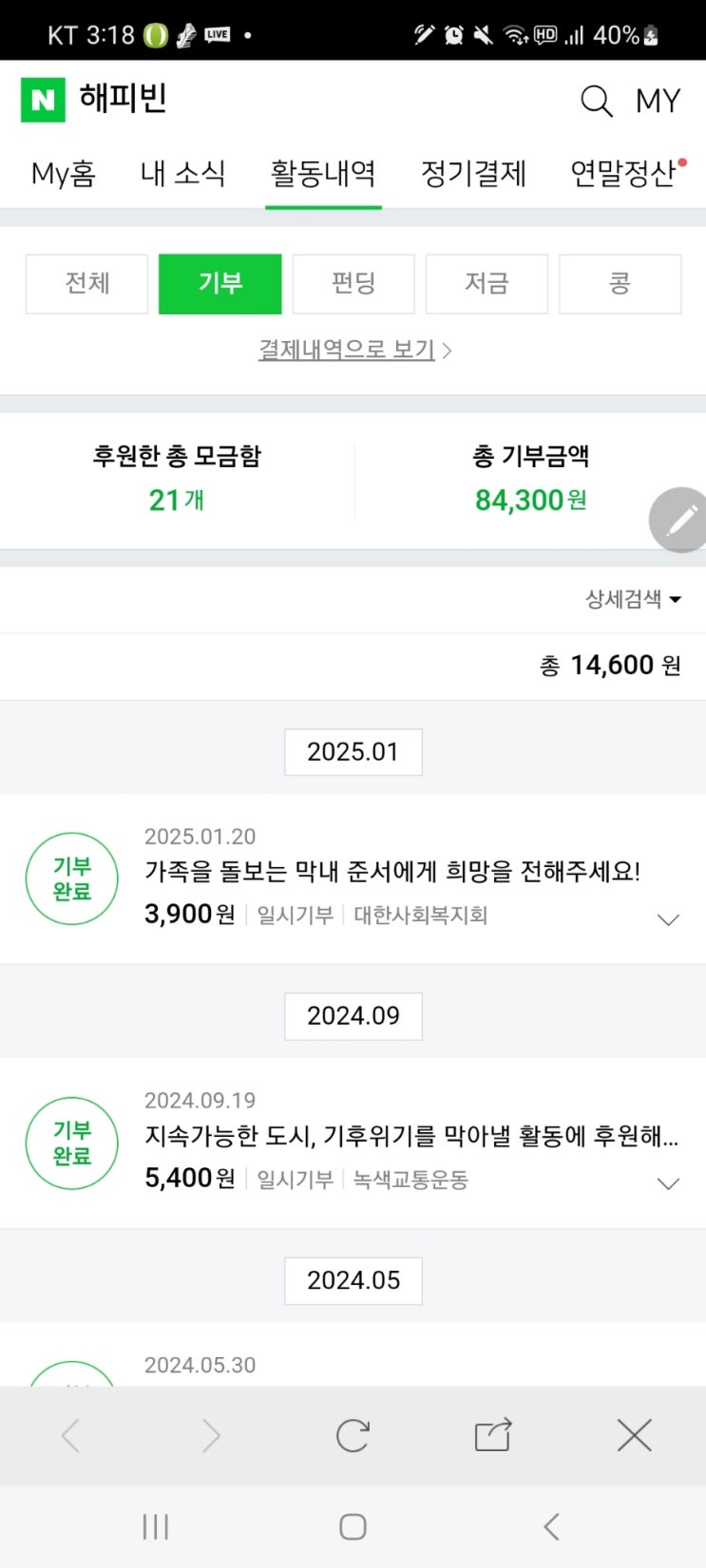Select the 전체 filter
This screenshot has width=706, height=1568.
(x=86, y=283)
